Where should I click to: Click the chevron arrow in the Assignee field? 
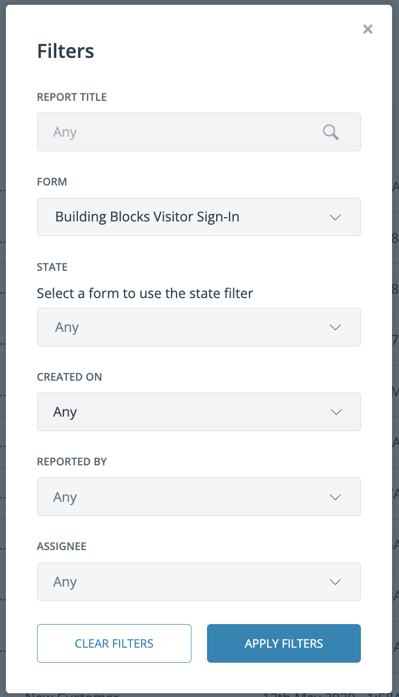(335, 582)
